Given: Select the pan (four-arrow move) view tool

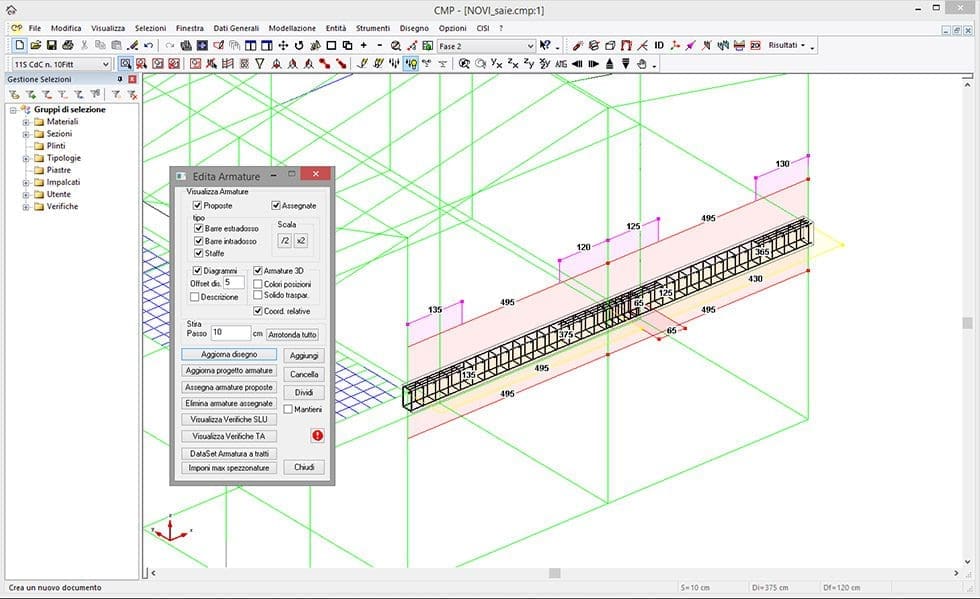Looking at the screenshot, I should (x=283, y=46).
